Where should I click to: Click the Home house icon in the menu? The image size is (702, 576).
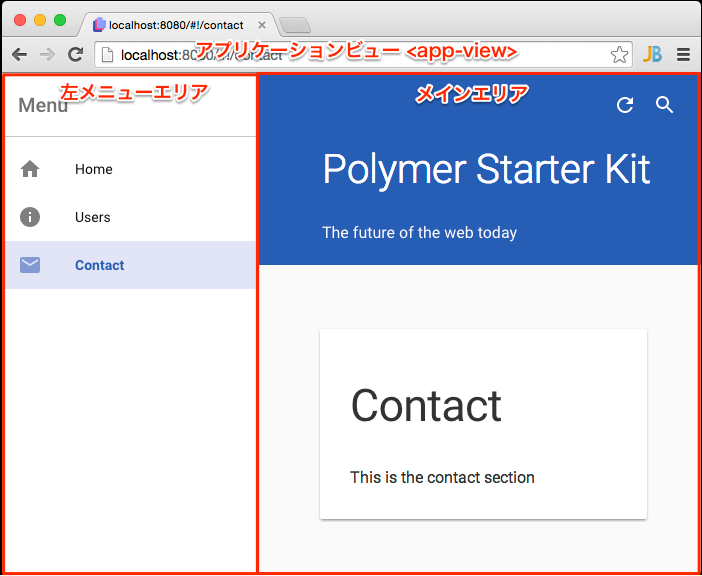30,169
